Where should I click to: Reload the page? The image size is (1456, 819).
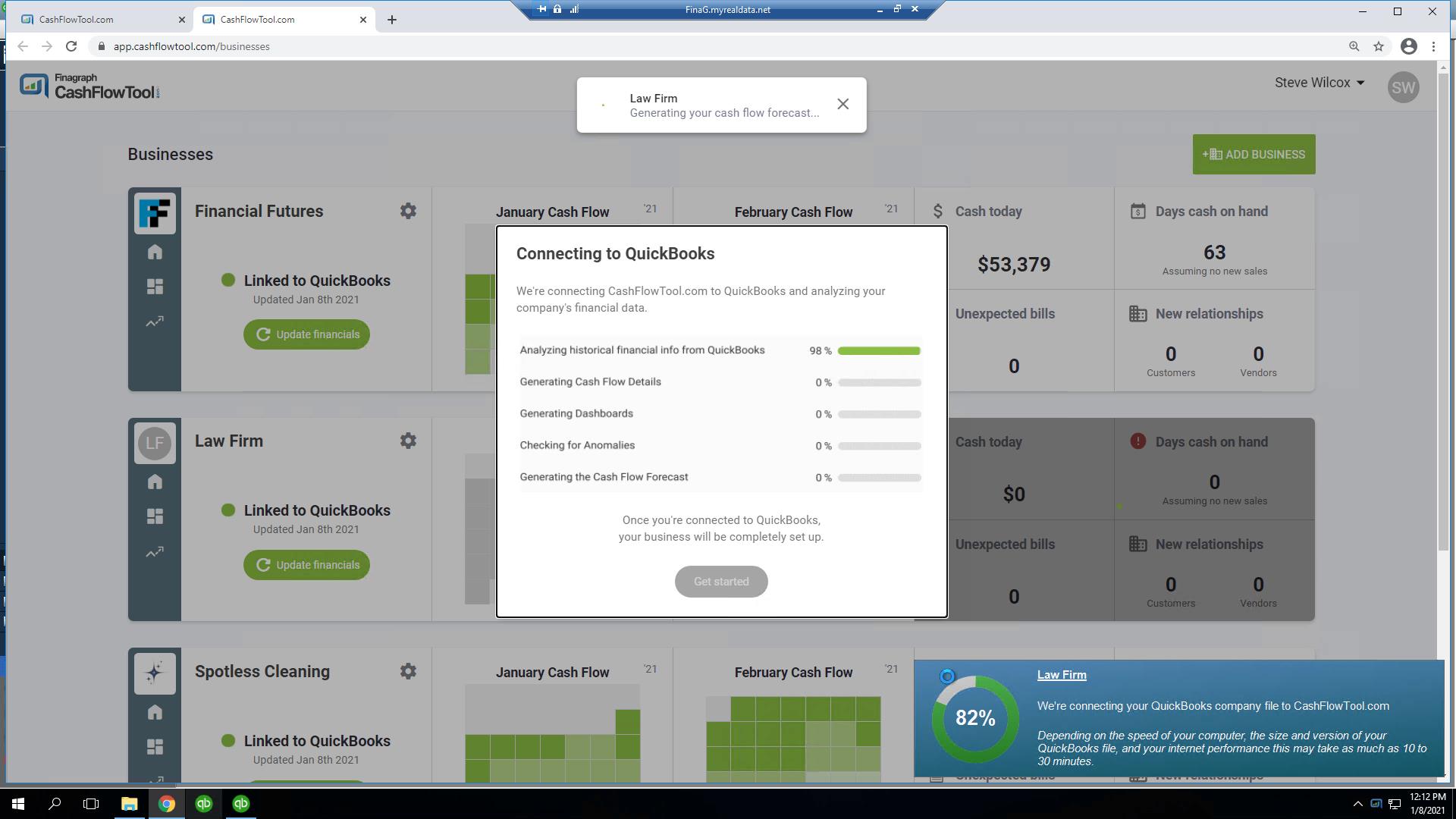tap(71, 46)
